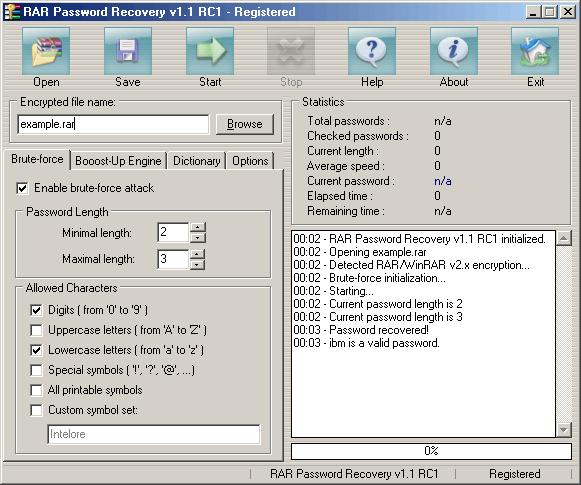This screenshot has height=485, width=581.
Task: Open the Booost-Up Engine tab
Action: click(118, 161)
